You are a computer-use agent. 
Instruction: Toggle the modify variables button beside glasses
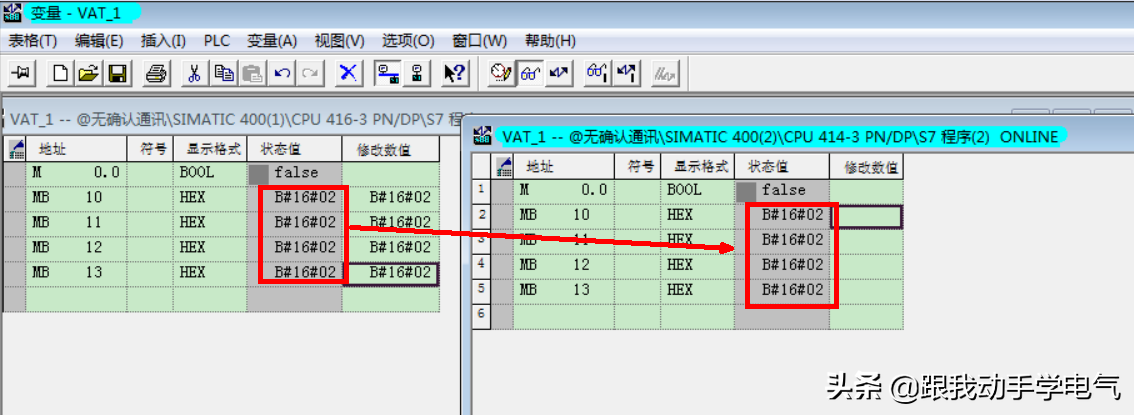(x=559, y=73)
